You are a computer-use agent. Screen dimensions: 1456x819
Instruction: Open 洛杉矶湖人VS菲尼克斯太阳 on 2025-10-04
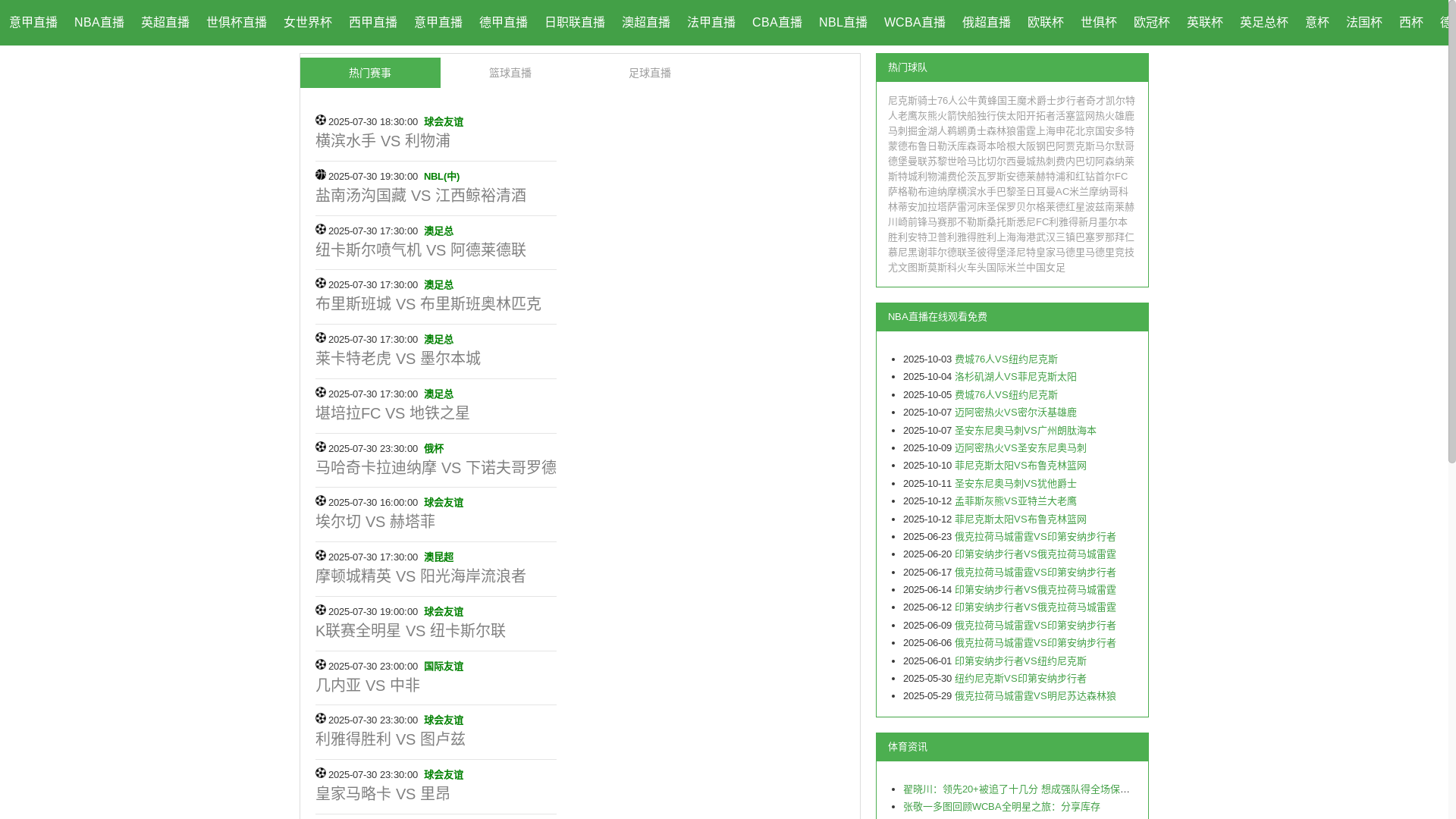coord(1015,377)
